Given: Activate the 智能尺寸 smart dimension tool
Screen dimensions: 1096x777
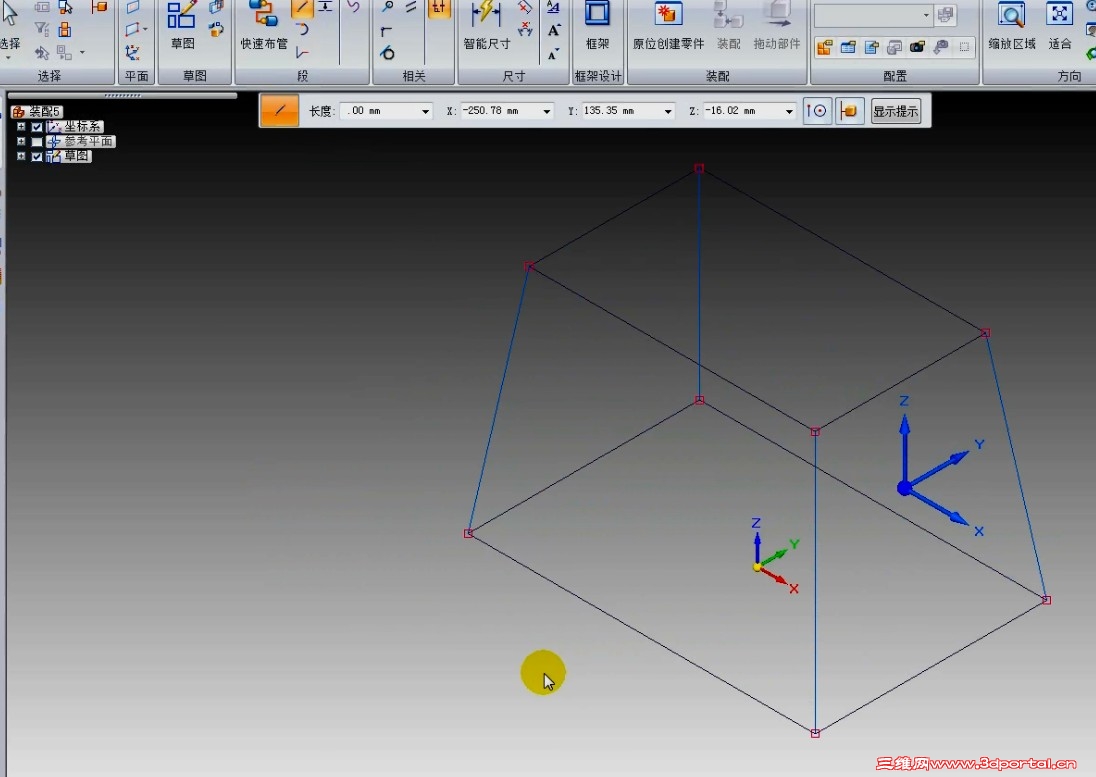Looking at the screenshot, I should tap(486, 25).
